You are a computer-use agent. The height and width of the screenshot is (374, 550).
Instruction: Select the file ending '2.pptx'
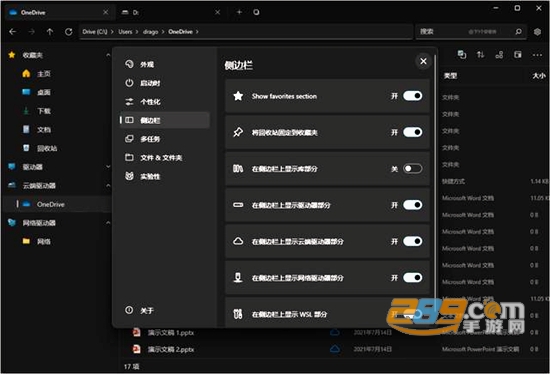(171, 349)
